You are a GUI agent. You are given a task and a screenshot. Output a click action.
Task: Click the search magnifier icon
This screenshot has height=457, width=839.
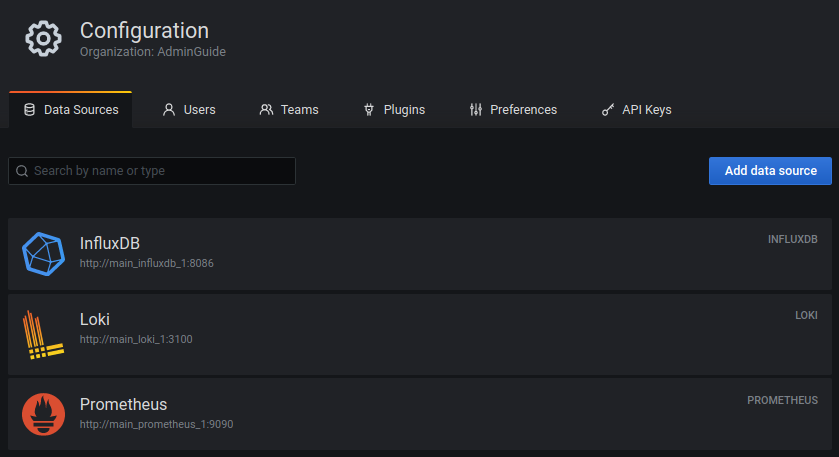point(22,171)
